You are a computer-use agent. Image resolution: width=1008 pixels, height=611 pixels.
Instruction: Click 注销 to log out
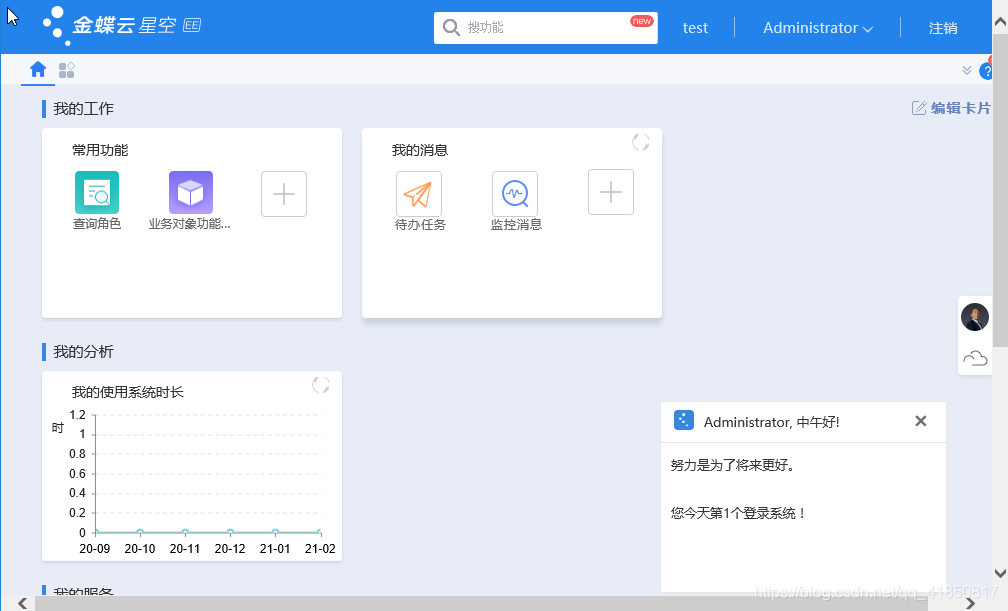pyautogui.click(x=943, y=27)
